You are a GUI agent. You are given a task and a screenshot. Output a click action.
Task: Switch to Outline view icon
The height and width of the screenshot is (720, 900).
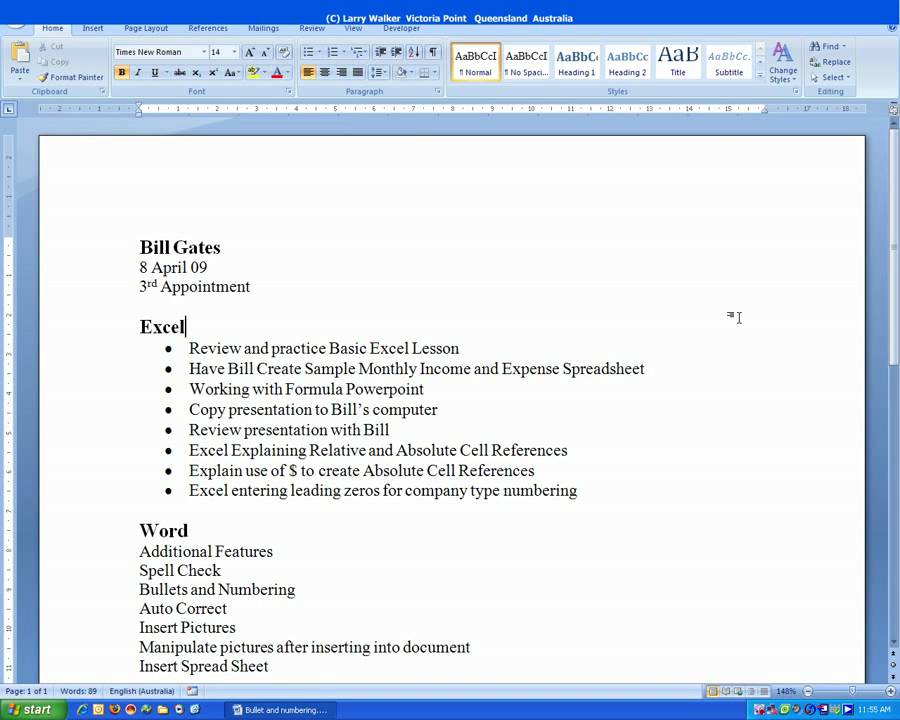coord(751,691)
